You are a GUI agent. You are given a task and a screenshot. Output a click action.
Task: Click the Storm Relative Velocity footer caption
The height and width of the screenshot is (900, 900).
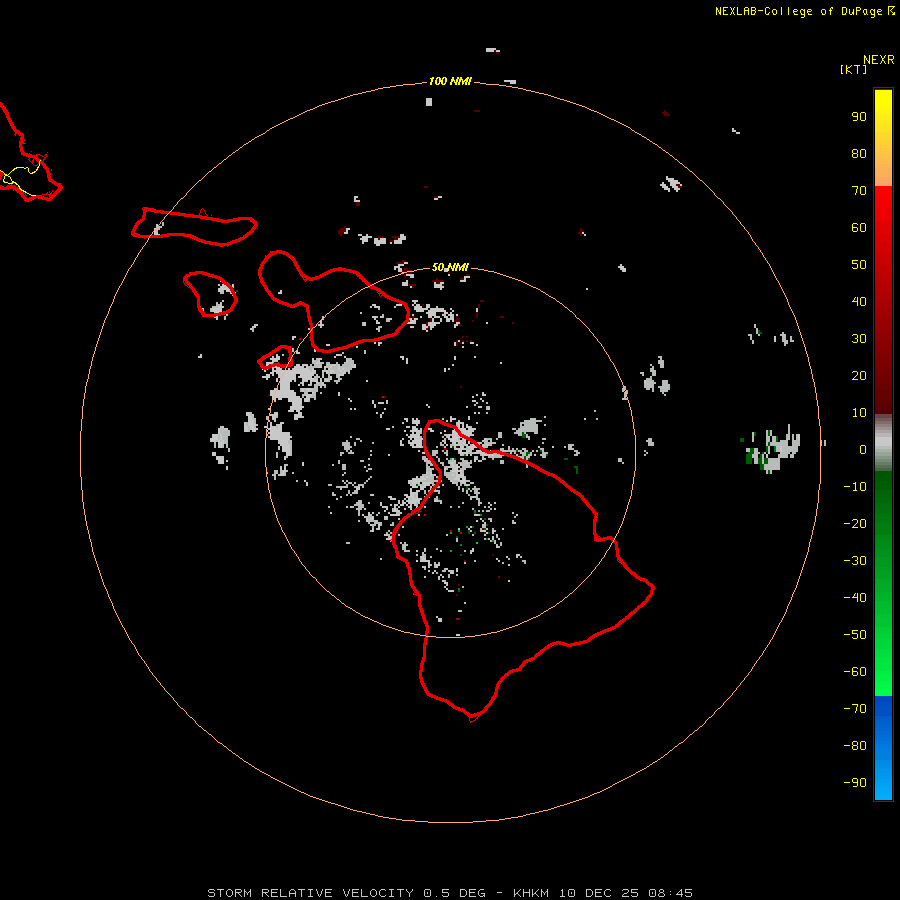(450, 893)
